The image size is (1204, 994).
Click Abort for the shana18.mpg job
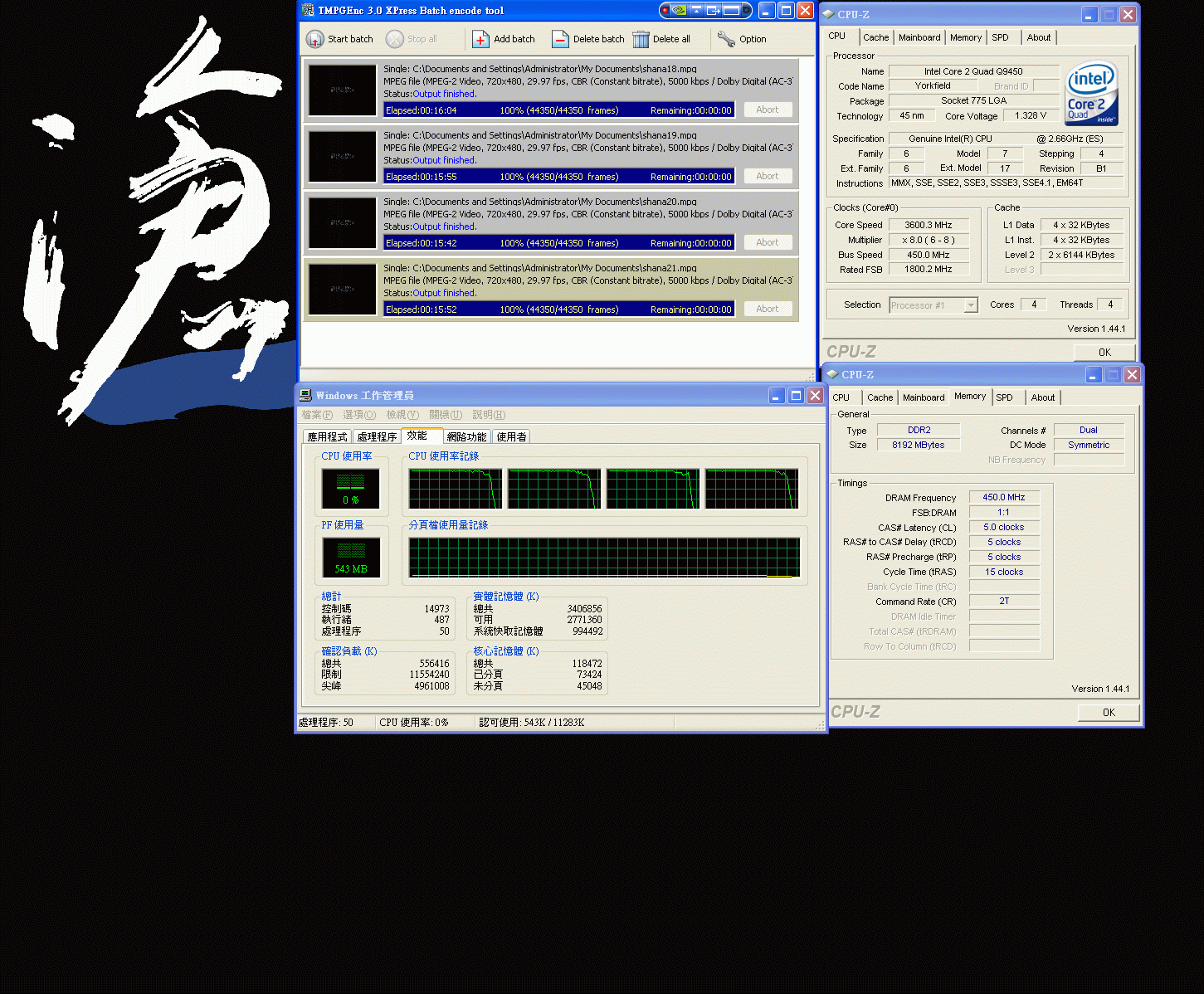point(768,110)
